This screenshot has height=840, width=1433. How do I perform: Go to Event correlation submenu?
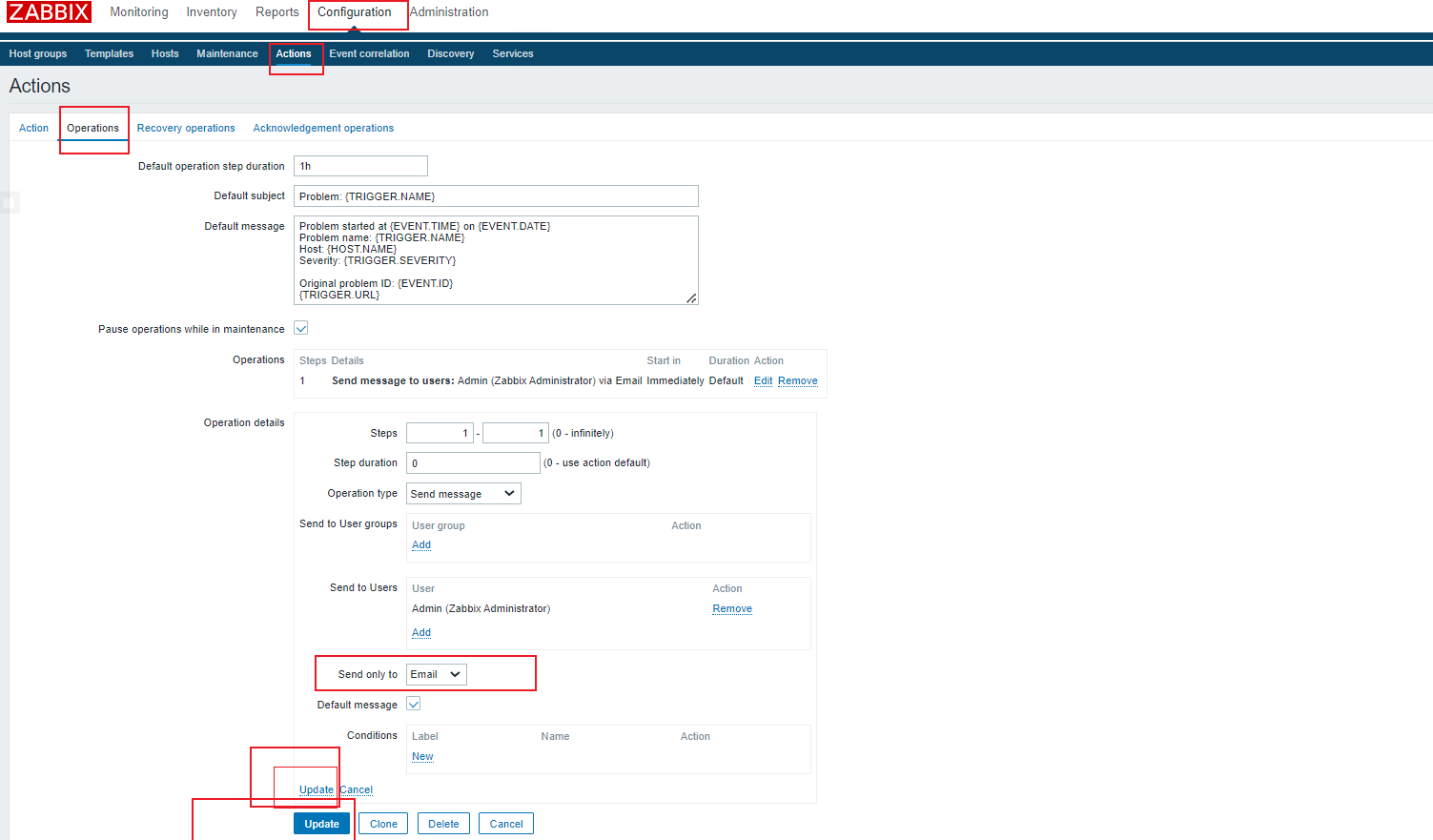click(x=369, y=53)
